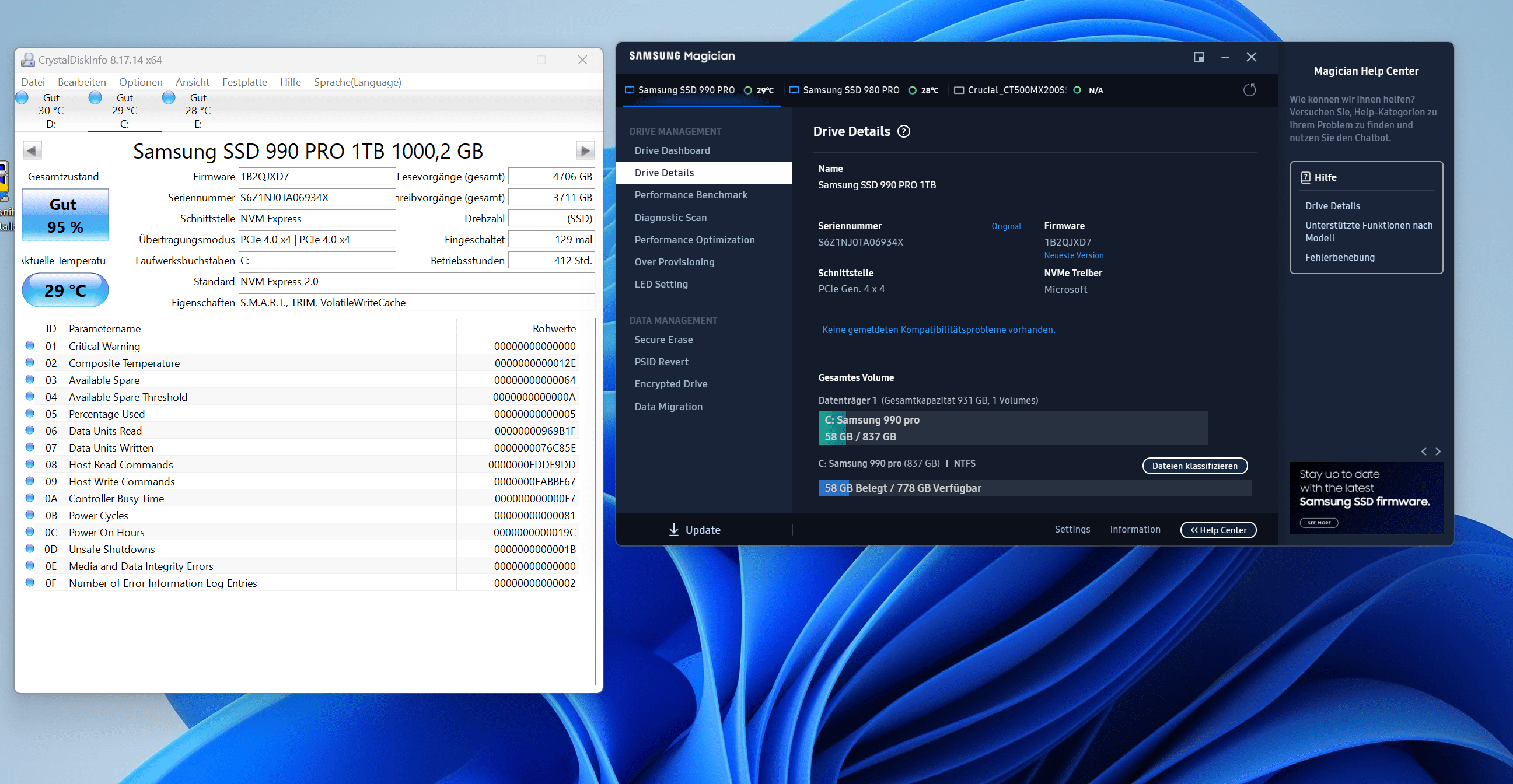Open the Optionen menu

[141, 82]
